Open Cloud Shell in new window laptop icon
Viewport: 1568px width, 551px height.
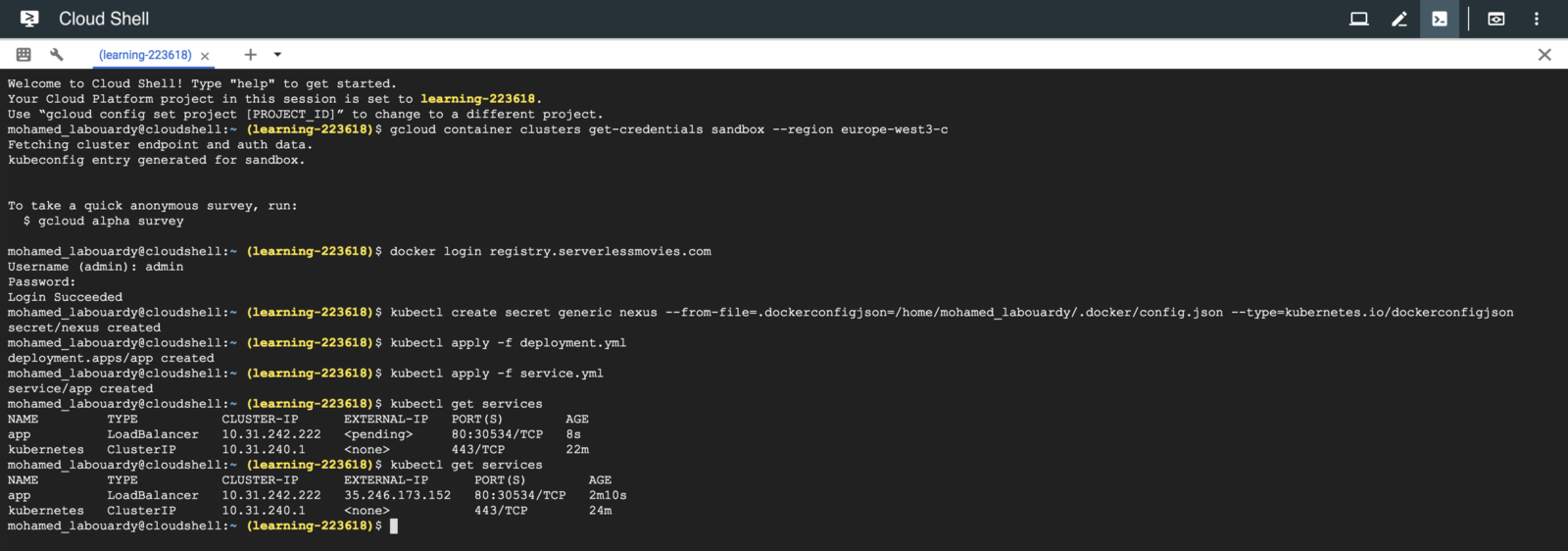click(x=1358, y=19)
